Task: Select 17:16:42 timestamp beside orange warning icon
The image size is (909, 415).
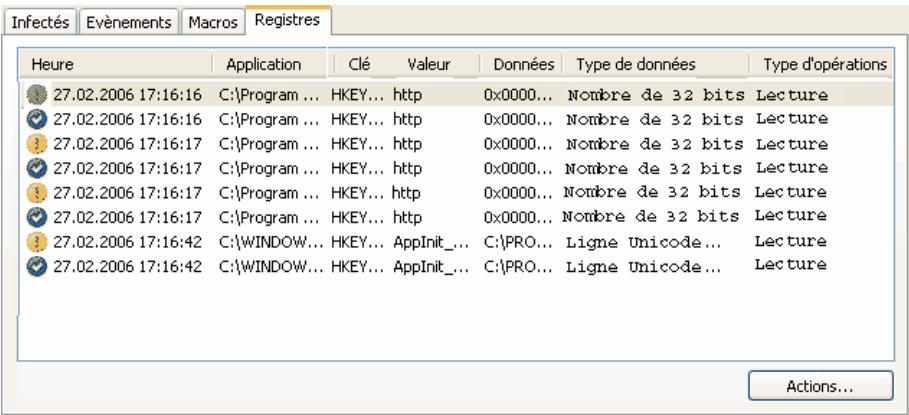Action: point(128,242)
